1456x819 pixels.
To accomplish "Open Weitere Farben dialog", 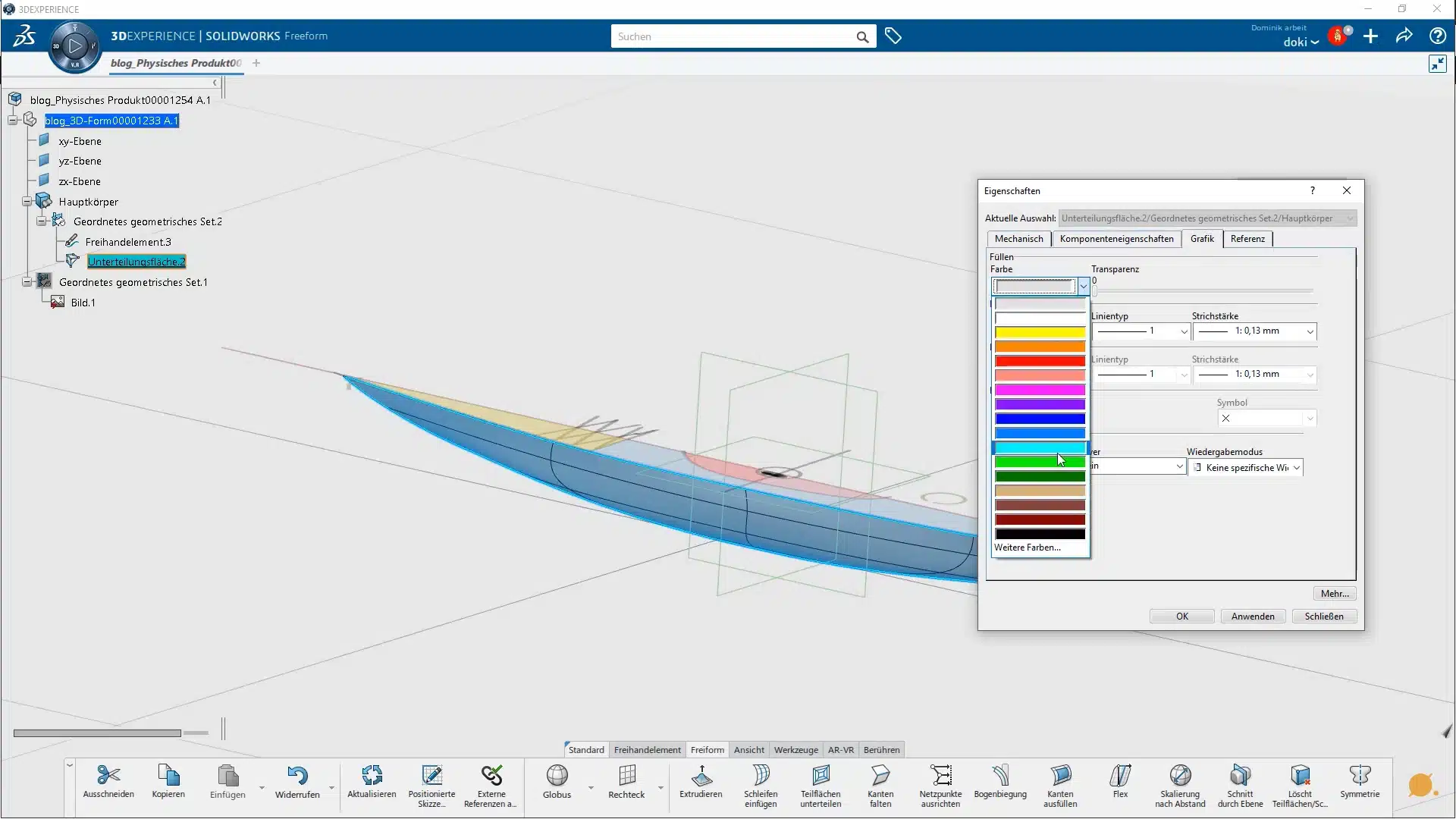I will (1028, 547).
